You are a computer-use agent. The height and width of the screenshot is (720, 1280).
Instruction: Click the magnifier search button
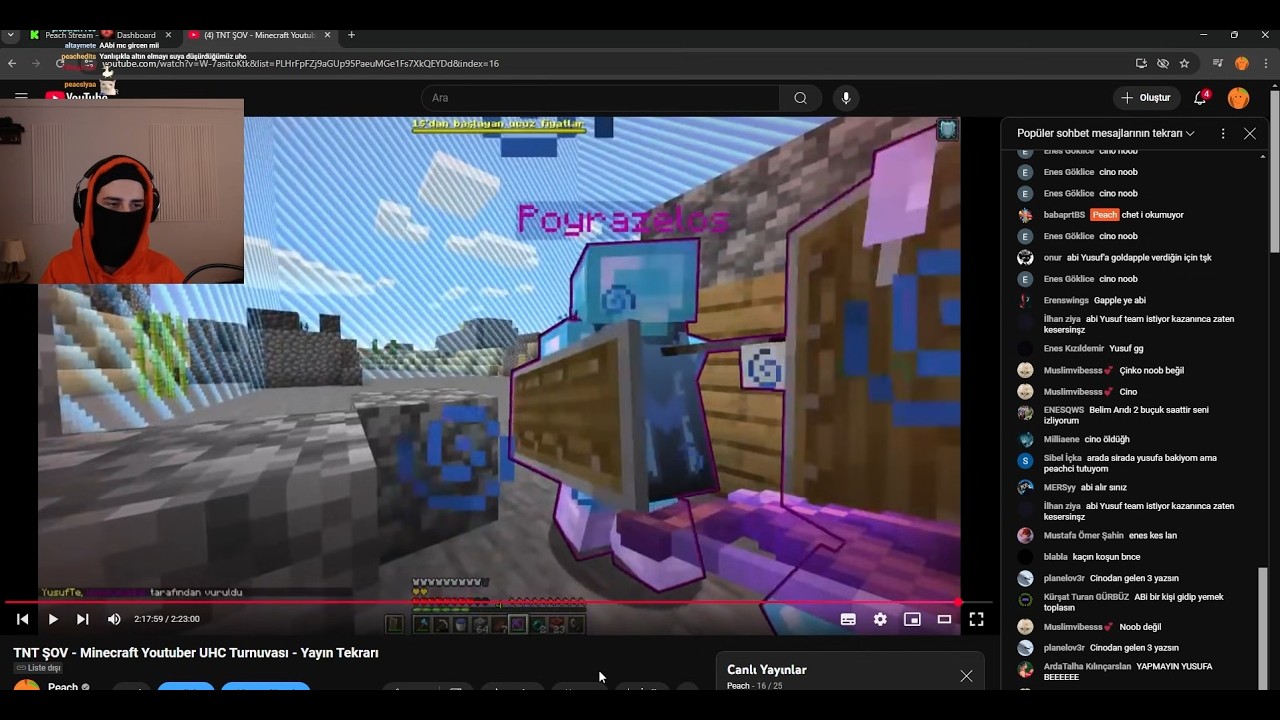(800, 98)
